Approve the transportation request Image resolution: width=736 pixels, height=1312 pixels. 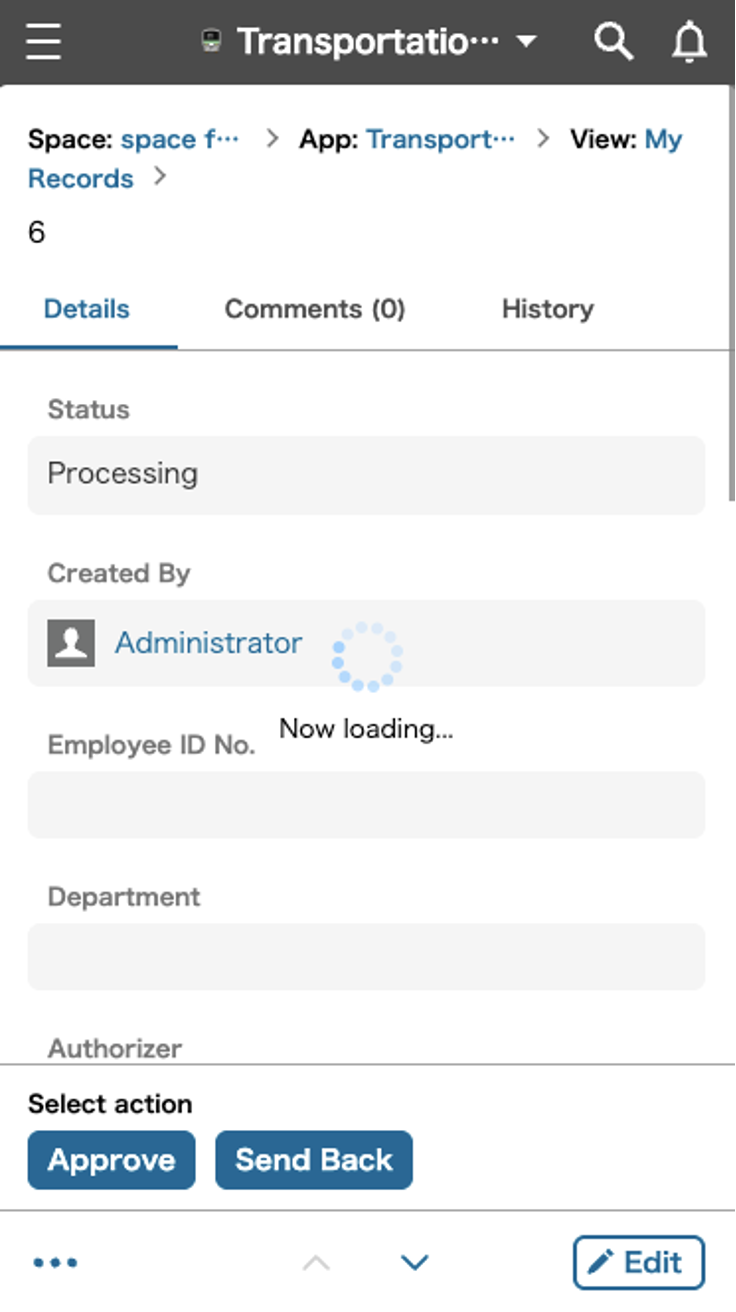point(110,1160)
